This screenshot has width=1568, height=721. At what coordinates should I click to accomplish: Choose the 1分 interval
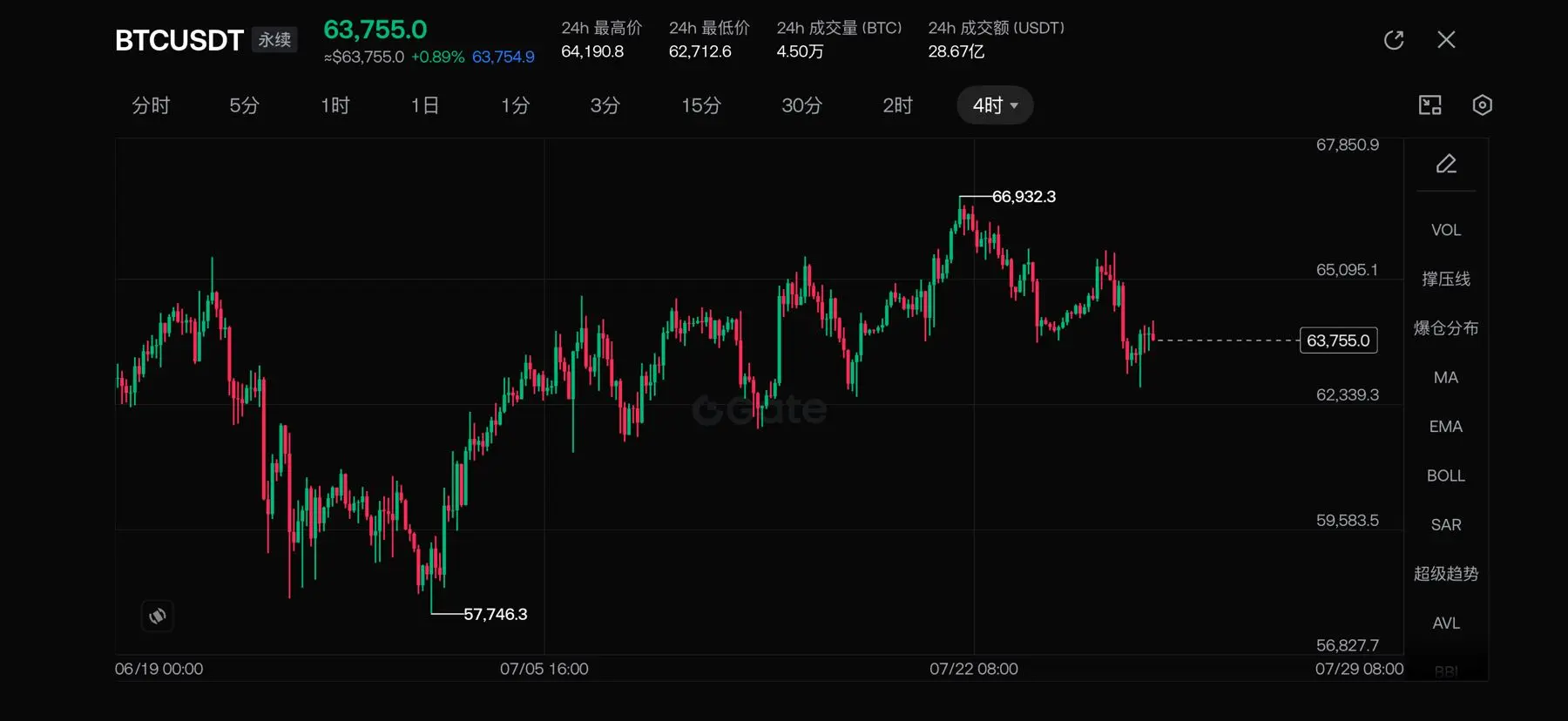tap(515, 105)
